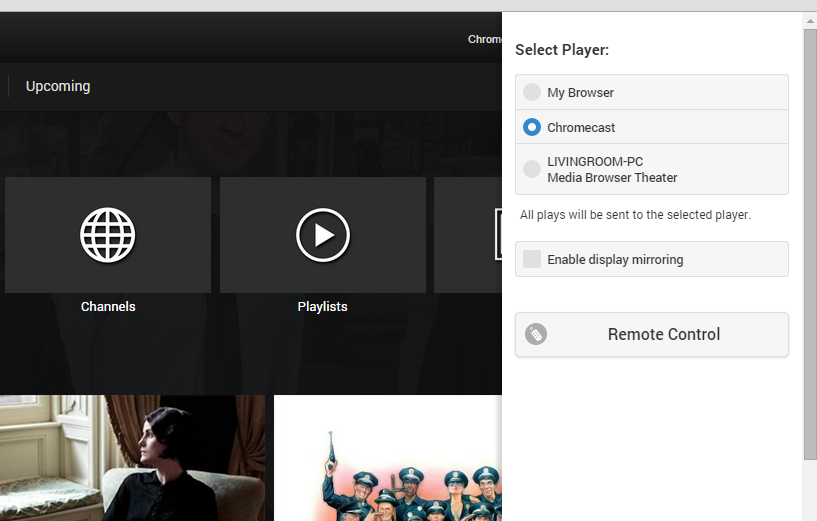The width and height of the screenshot is (817, 521).
Task: Click the 'Select Player:' heading
Action: pyautogui.click(x=562, y=50)
